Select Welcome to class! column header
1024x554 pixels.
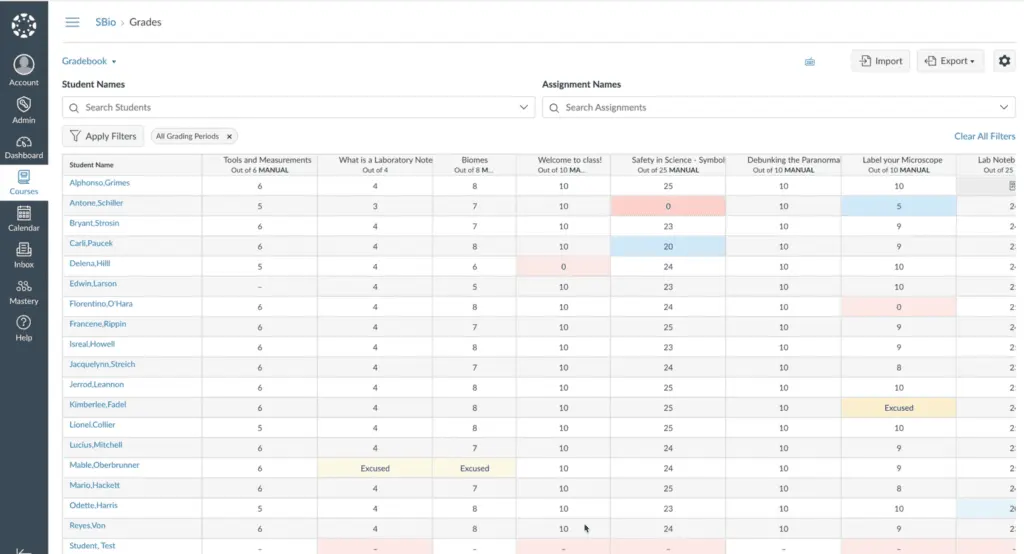tap(564, 165)
